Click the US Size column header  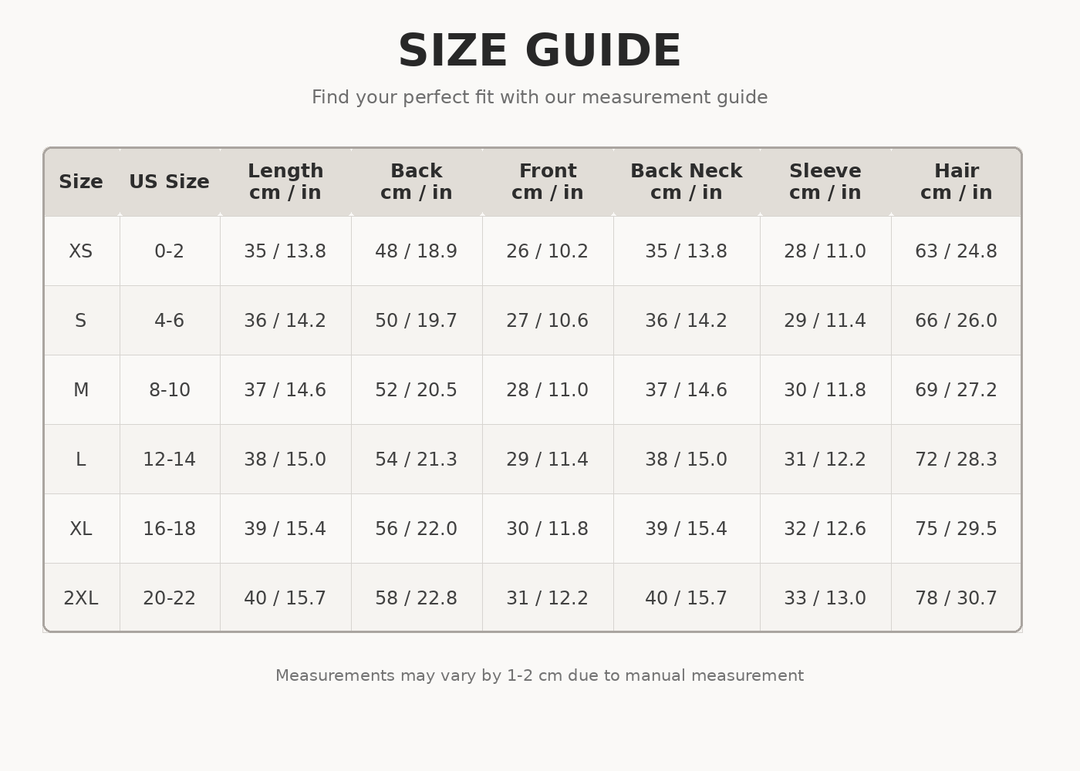pos(169,182)
